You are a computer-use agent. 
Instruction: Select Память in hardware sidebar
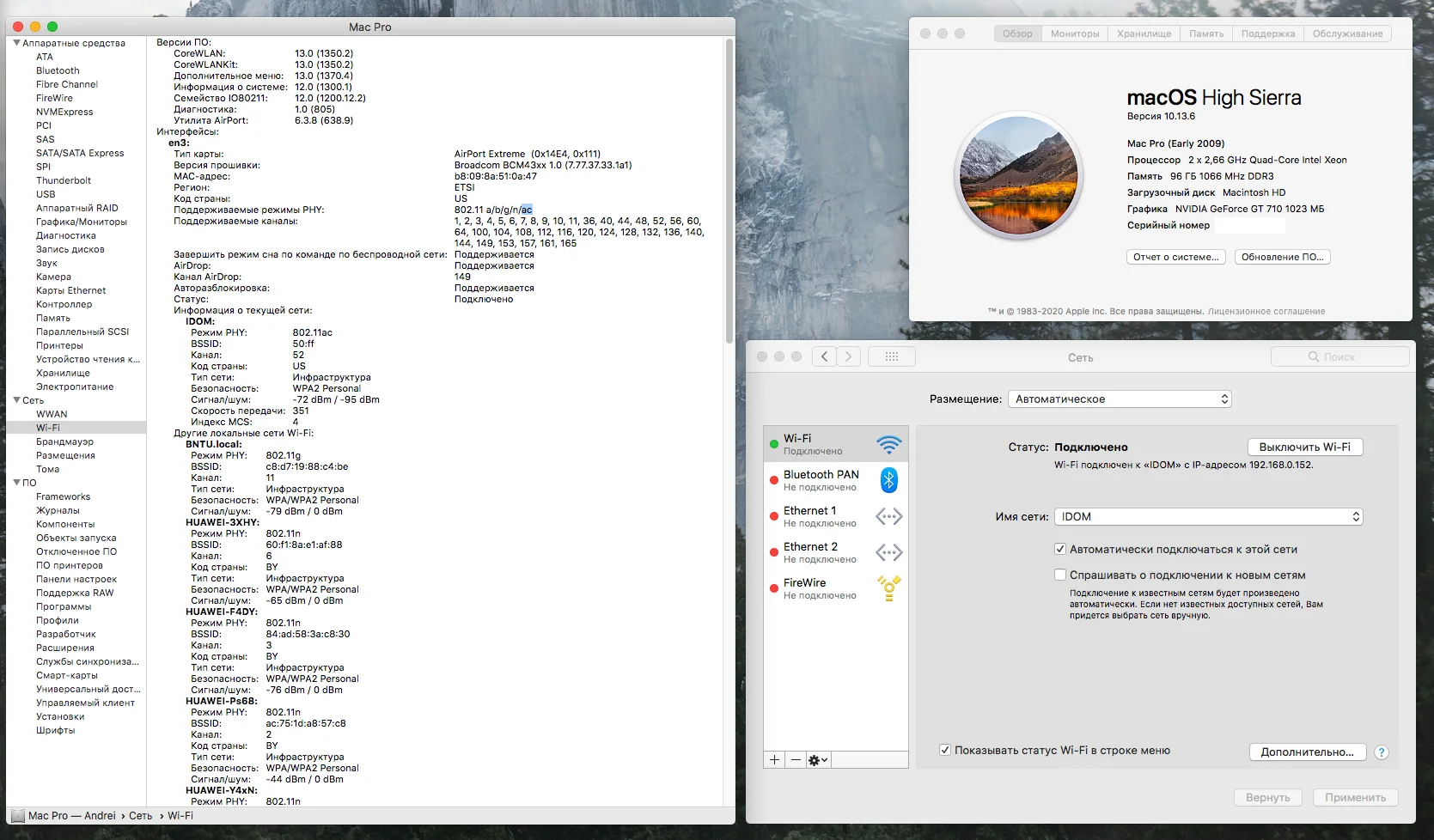tap(53, 318)
